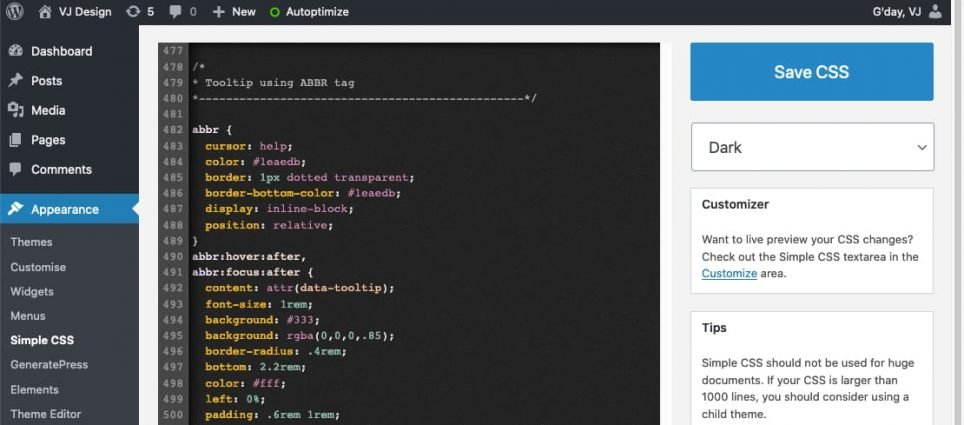Click the plus New content icon
This screenshot has height=425, width=964.
(218, 12)
